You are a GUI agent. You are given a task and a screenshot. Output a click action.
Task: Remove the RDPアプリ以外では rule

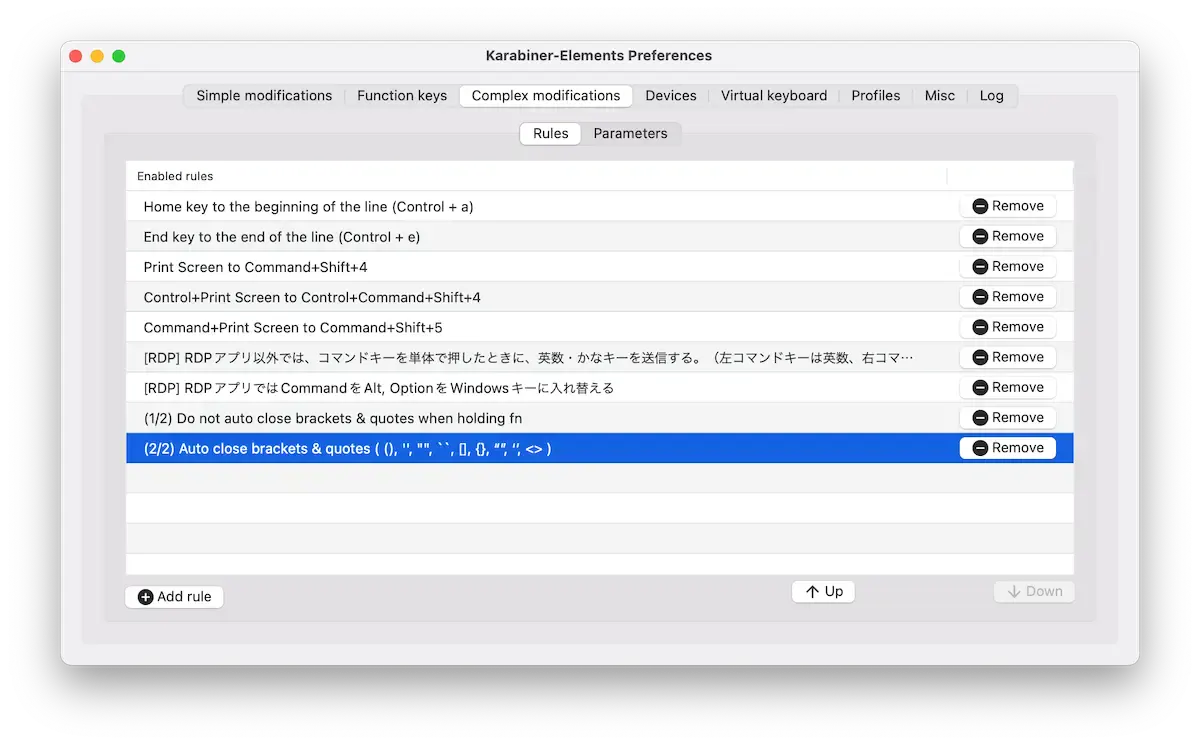[x=1008, y=357]
